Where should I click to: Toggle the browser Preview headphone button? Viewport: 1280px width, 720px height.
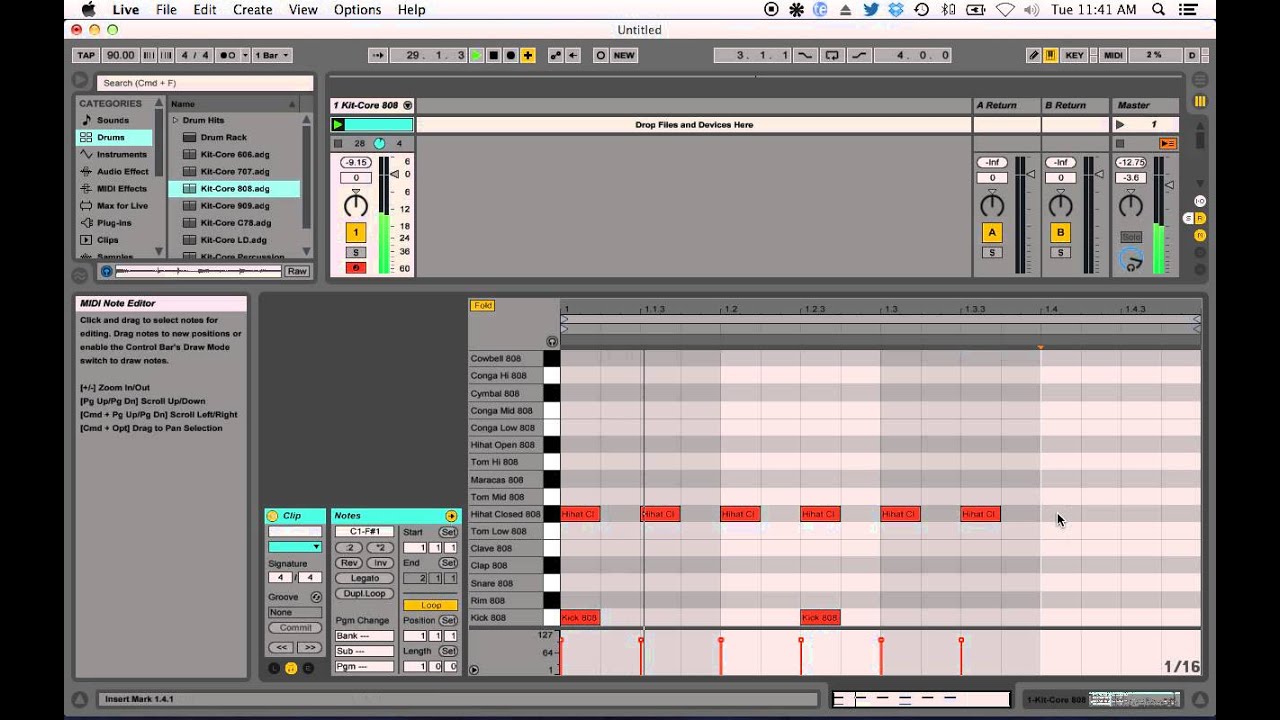pos(107,271)
